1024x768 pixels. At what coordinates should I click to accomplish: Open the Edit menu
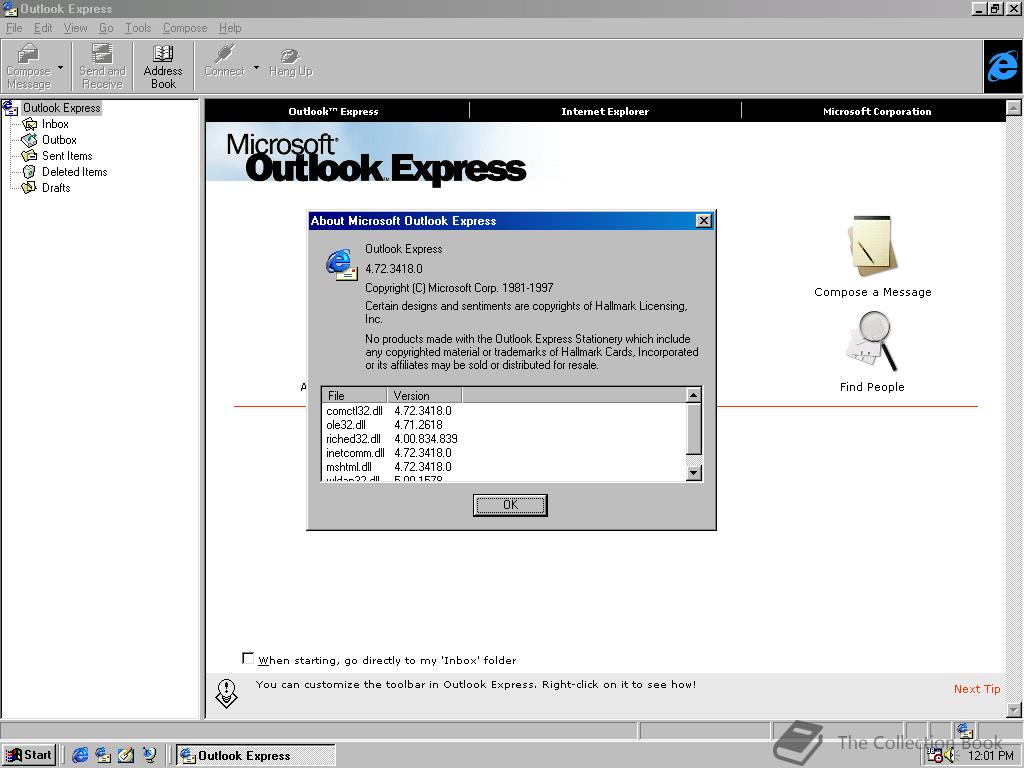[43, 28]
